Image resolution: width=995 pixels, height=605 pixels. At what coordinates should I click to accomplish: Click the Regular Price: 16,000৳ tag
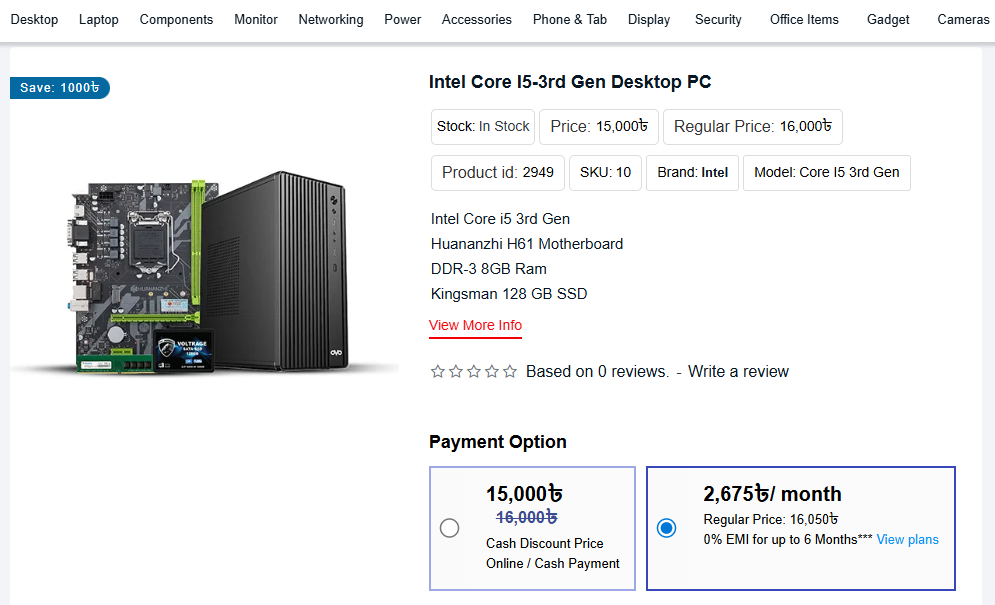[753, 127]
